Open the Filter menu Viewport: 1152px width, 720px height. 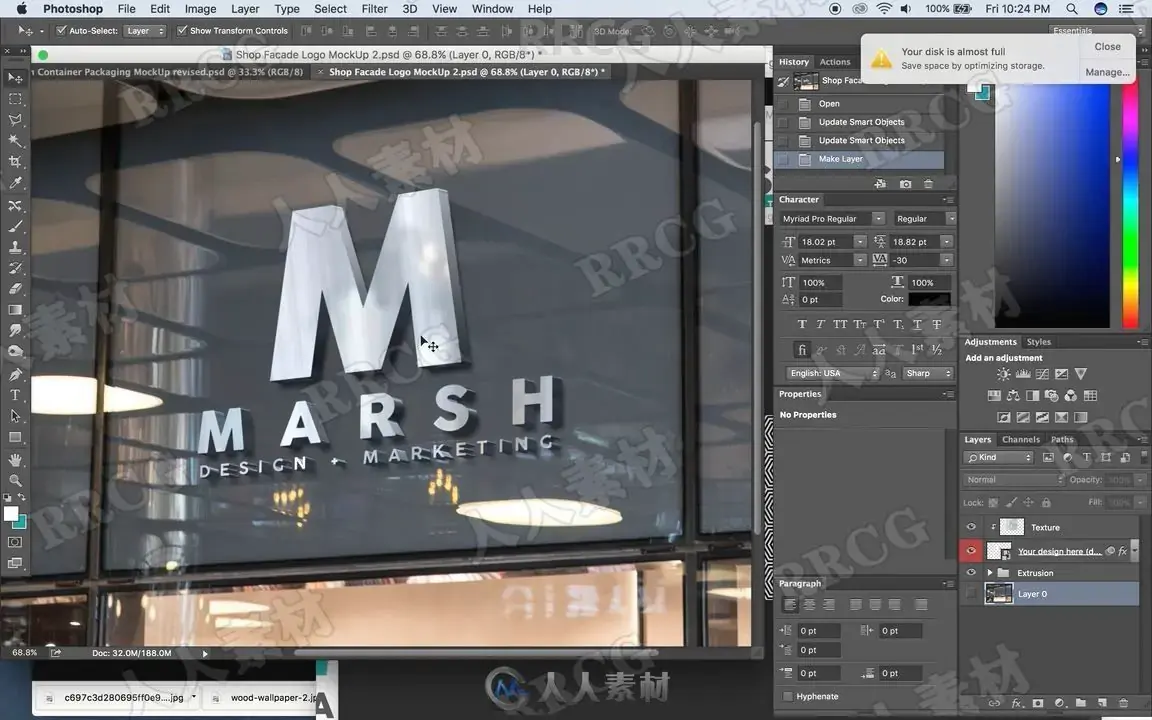coord(374,9)
